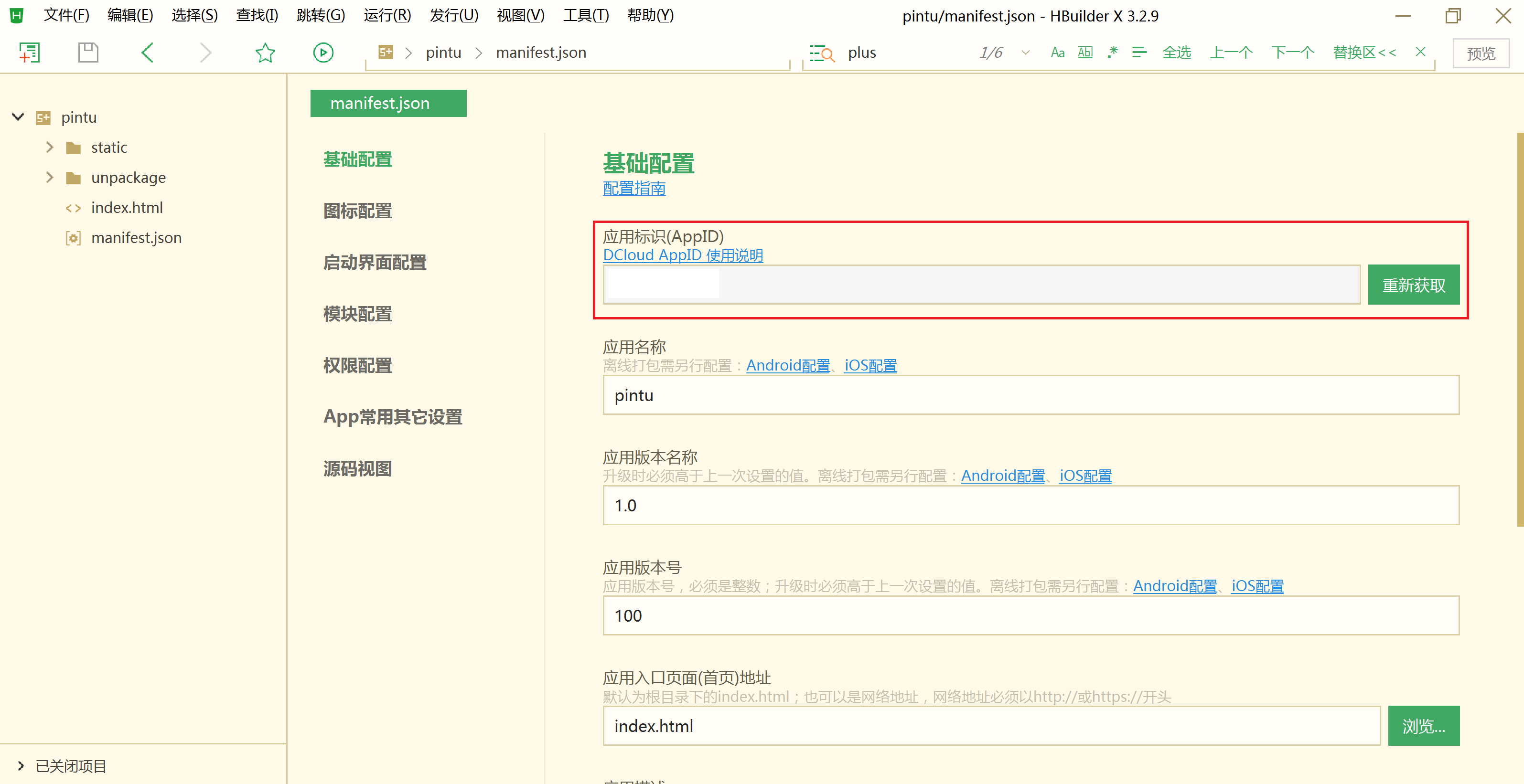This screenshot has height=784, width=1524.
Task: Toggle case sensitive Aa search option
Action: 1057,53
